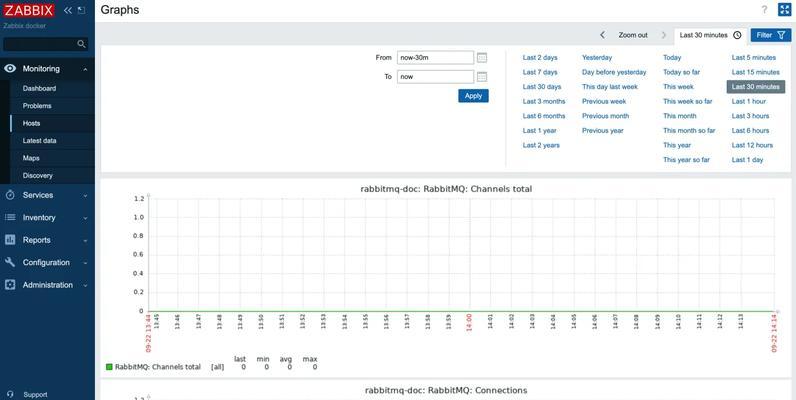This screenshot has width=796, height=400.
Task: Click graph title RabbitMQ: Connections
Action: [x=446, y=390]
